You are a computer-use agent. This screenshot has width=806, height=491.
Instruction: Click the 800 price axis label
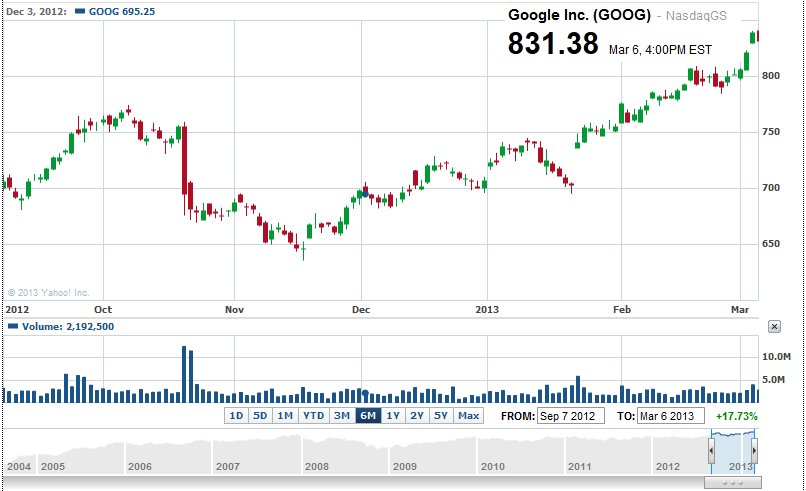[x=771, y=76]
